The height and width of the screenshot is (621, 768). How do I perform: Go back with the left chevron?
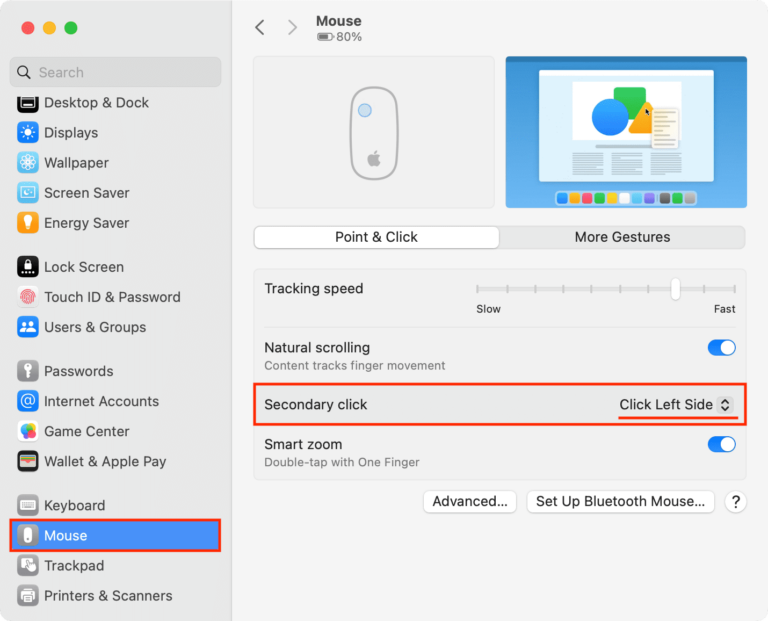(260, 27)
